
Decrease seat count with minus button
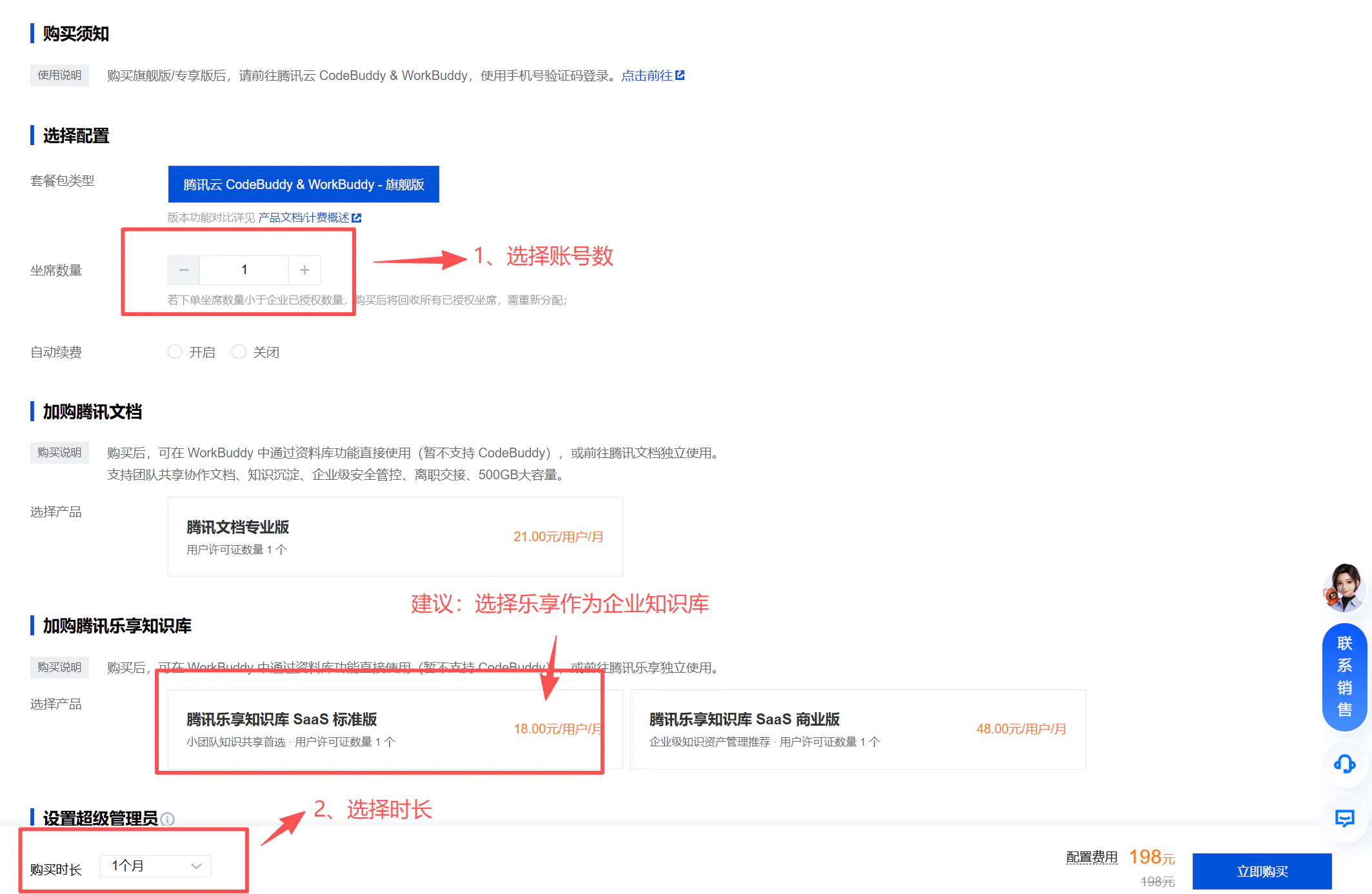(x=184, y=270)
